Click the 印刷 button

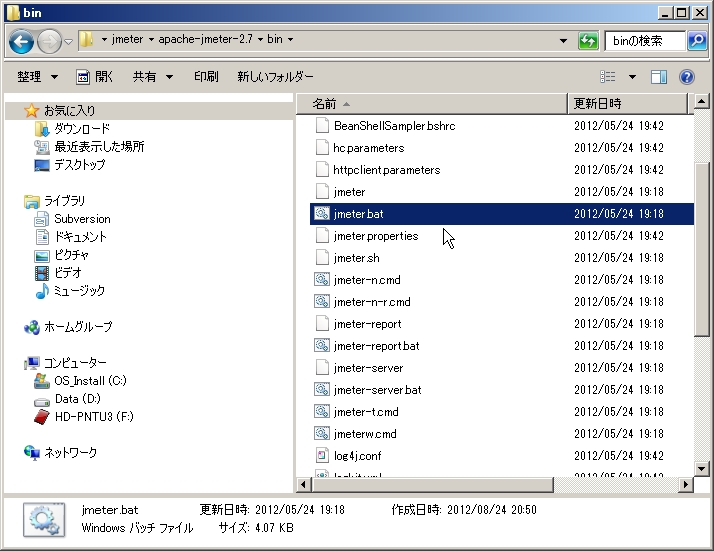[x=206, y=77]
